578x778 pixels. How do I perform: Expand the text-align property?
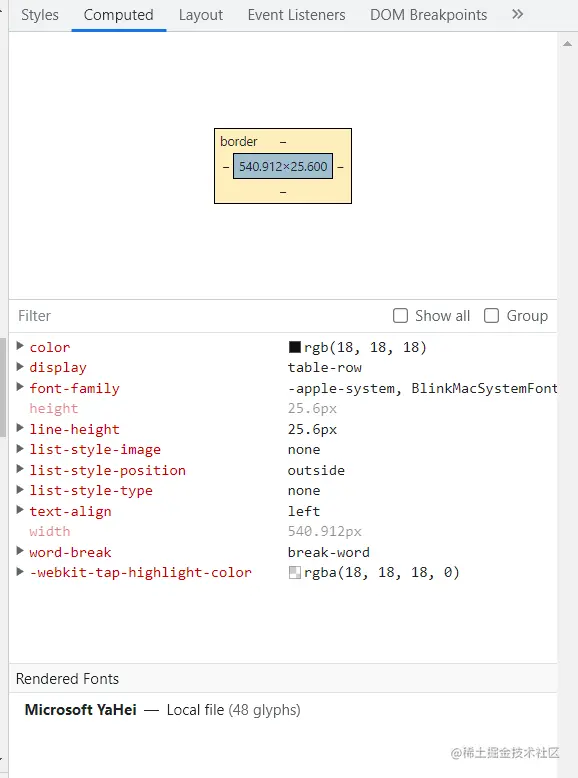click(20, 510)
